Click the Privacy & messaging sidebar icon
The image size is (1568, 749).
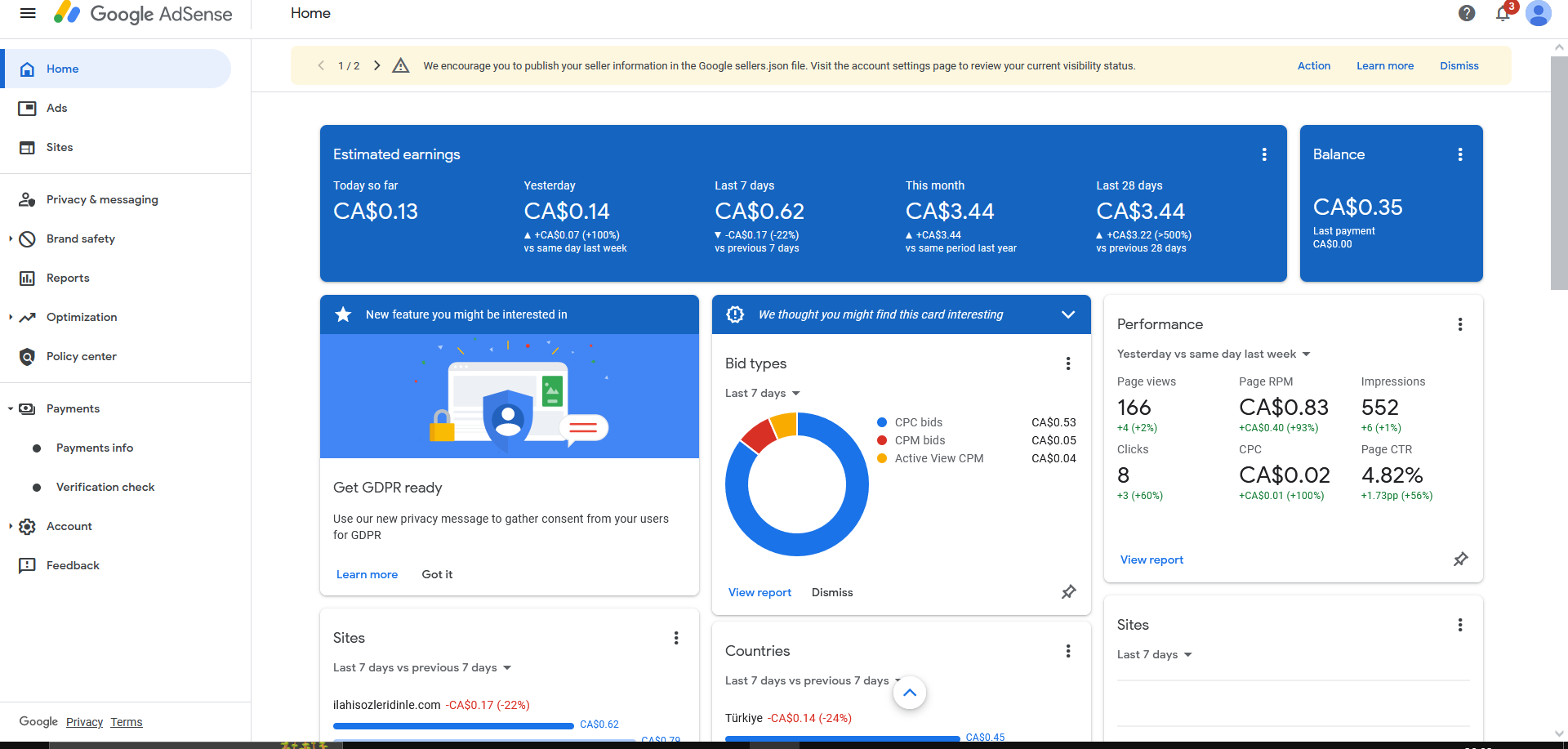(27, 199)
